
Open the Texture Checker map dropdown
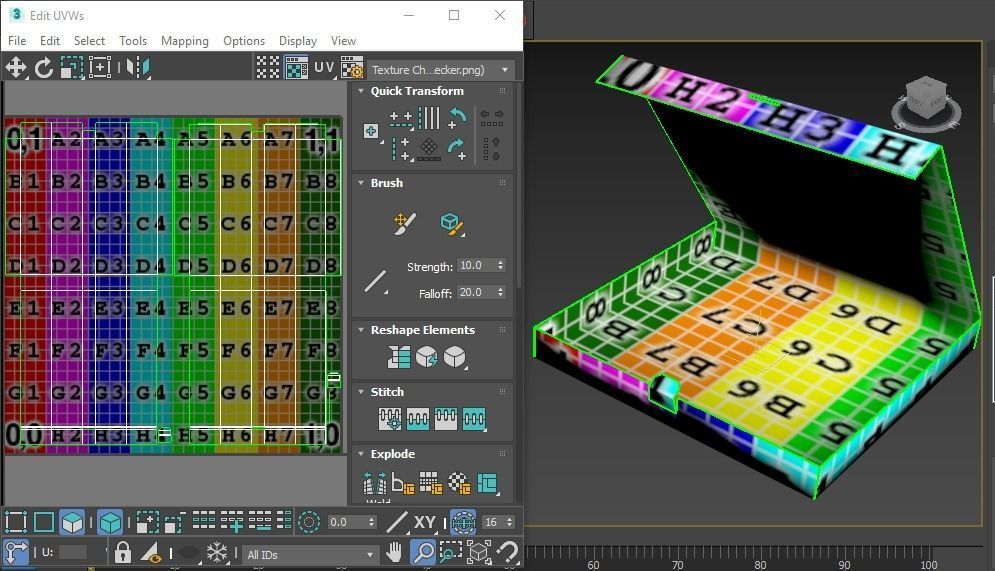coord(440,70)
